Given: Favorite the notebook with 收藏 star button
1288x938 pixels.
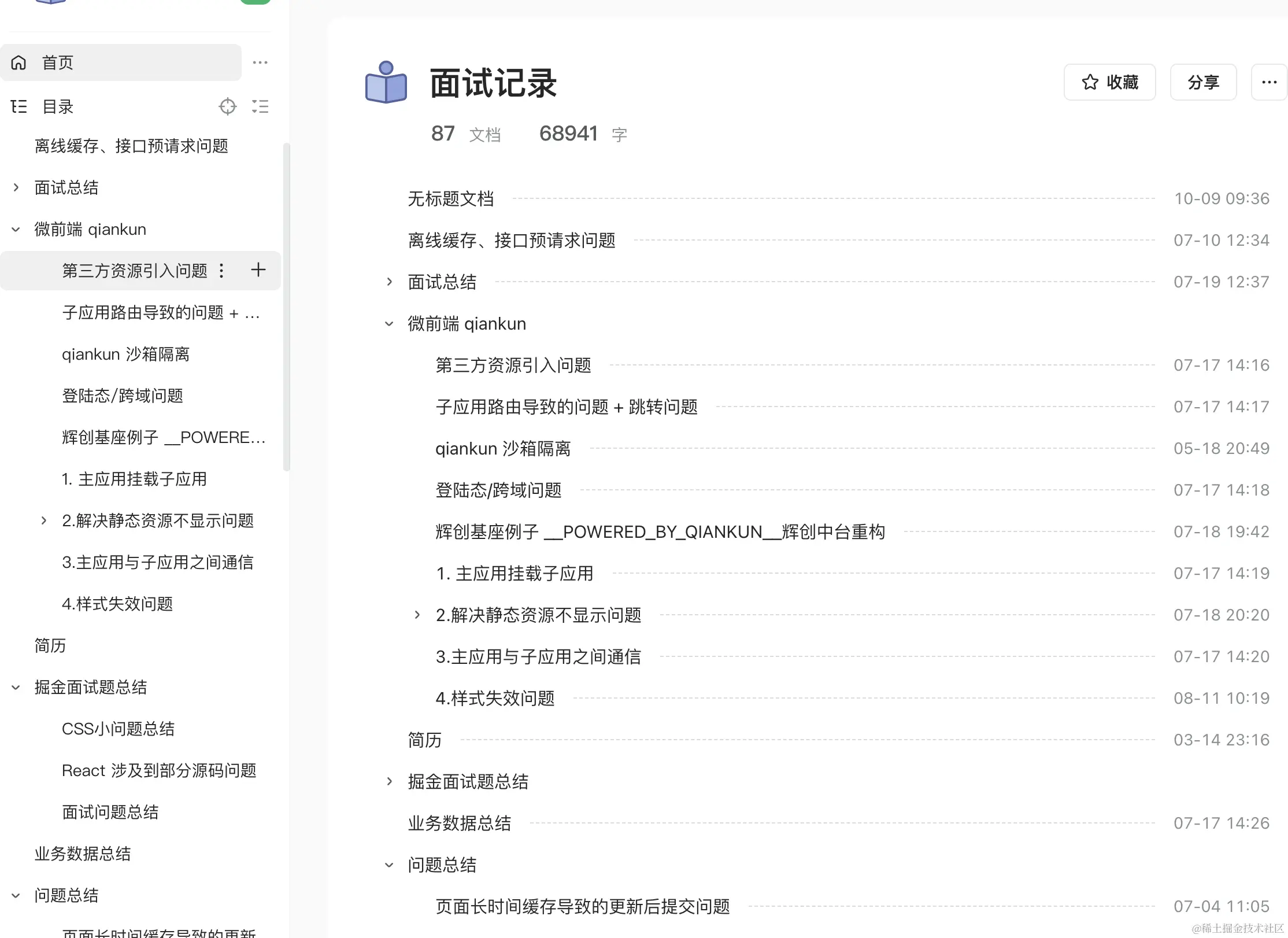Looking at the screenshot, I should 1109,82.
